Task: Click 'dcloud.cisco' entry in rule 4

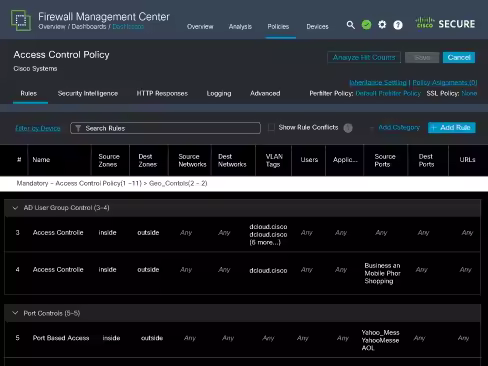Action: (x=268, y=271)
